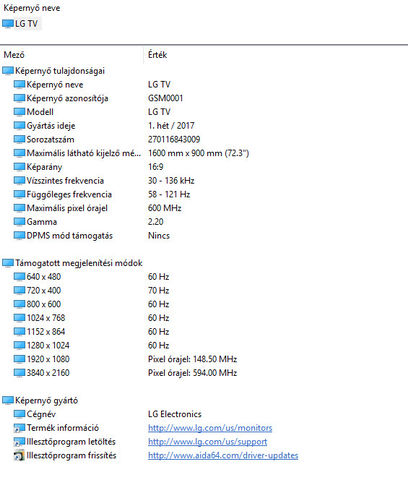Click the icon next to Vízszintes frekvencia
Image resolution: width=408 pixels, height=480 pixels.
pos(19,180)
